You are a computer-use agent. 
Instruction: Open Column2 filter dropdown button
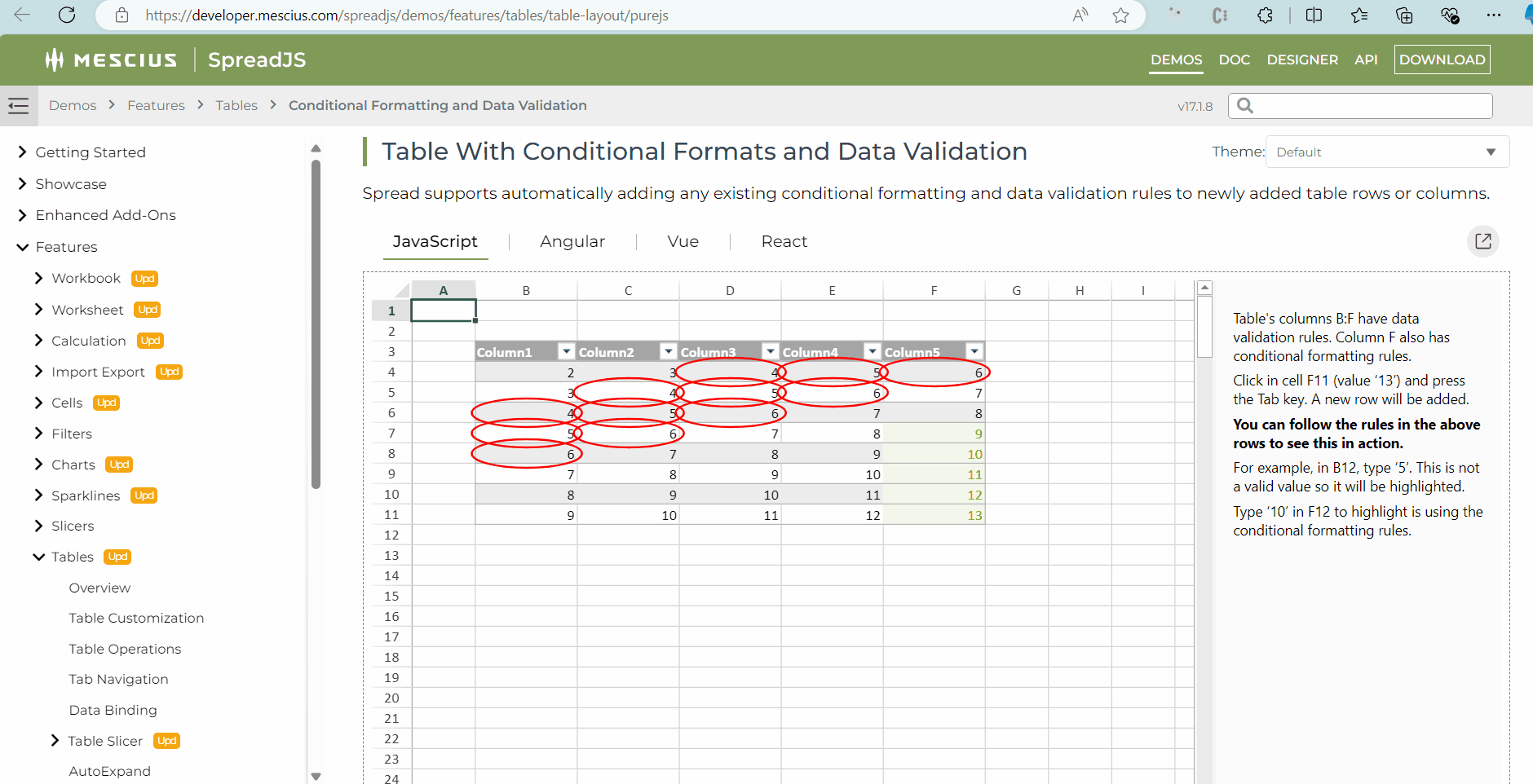[x=669, y=351]
